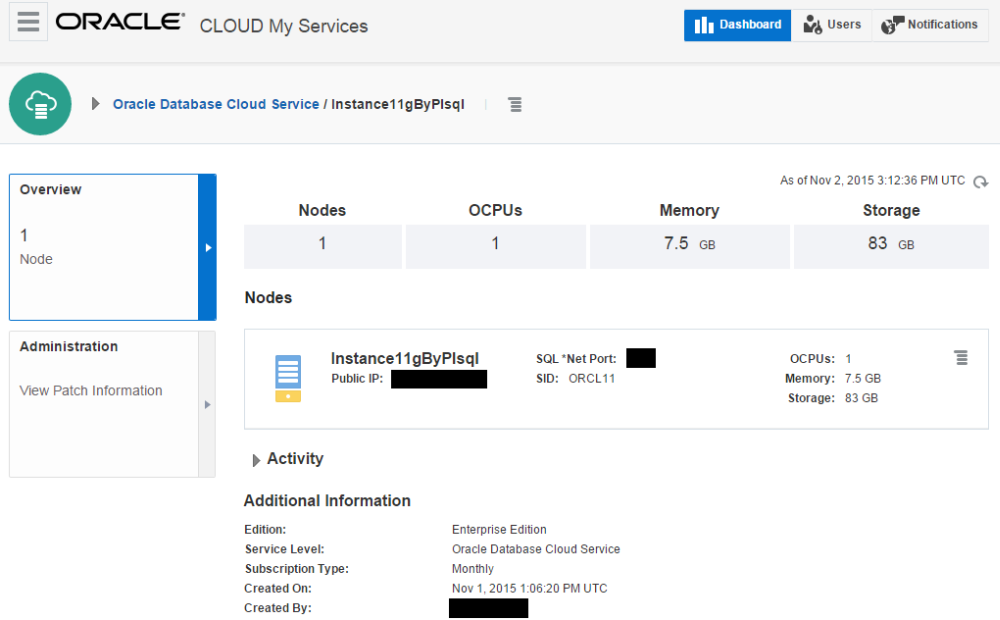Click the Notifications globe icon
Image resolution: width=1000 pixels, height=620 pixels.
coord(889,25)
